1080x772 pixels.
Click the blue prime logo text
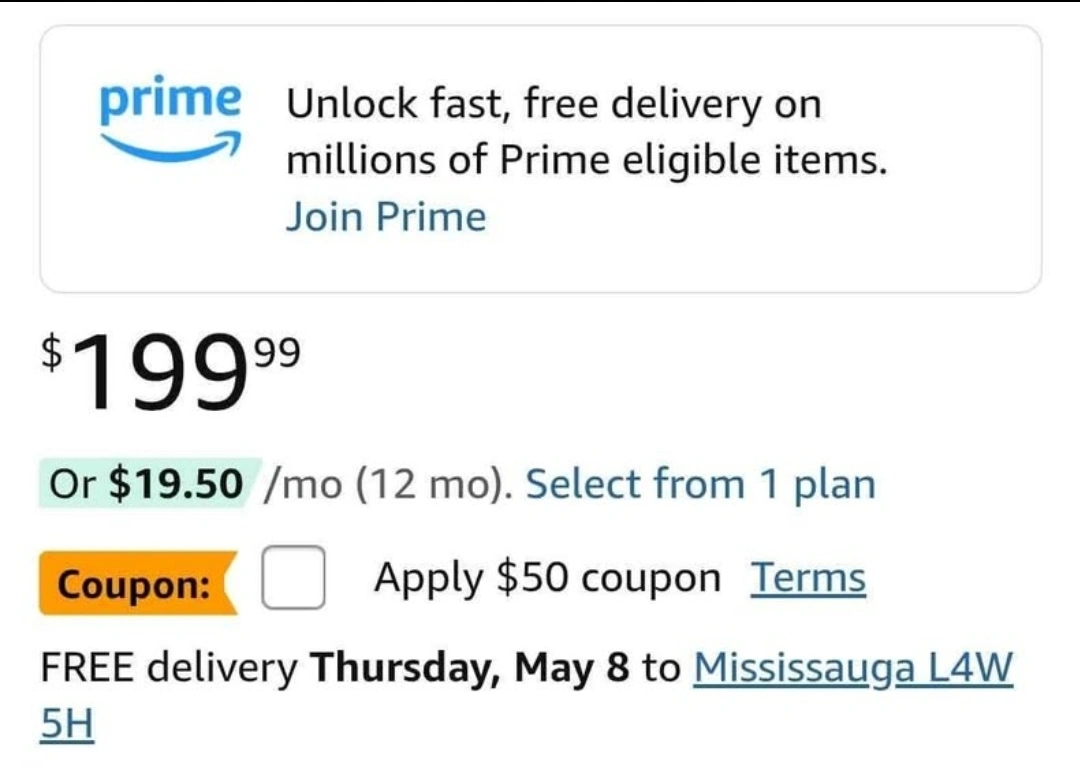click(x=170, y=100)
